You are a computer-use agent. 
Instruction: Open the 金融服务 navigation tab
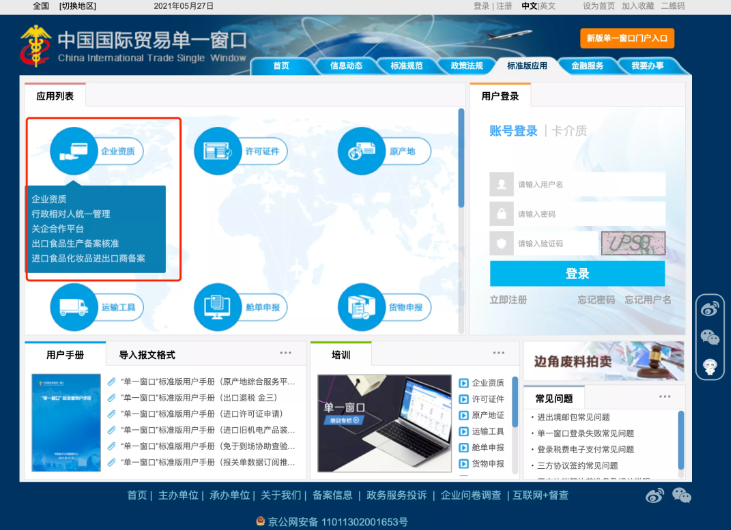click(587, 66)
